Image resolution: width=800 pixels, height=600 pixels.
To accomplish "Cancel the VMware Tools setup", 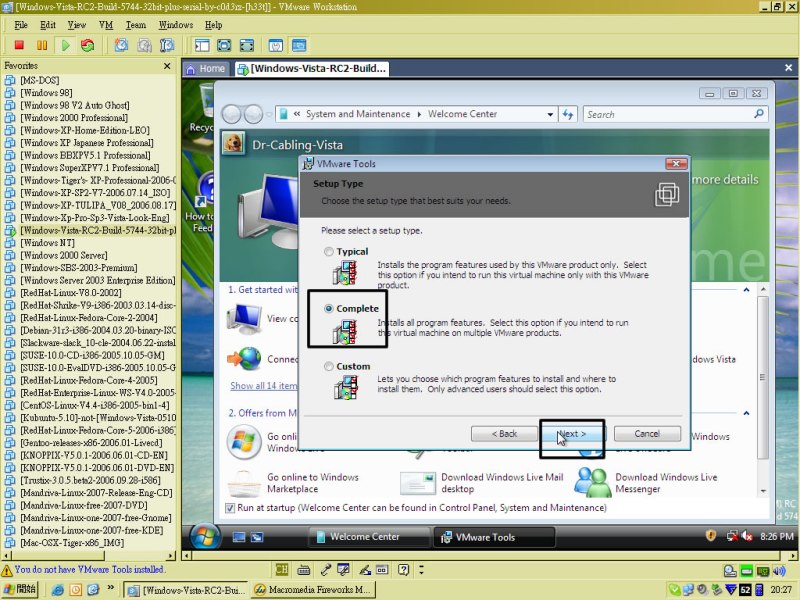I will (x=647, y=434).
